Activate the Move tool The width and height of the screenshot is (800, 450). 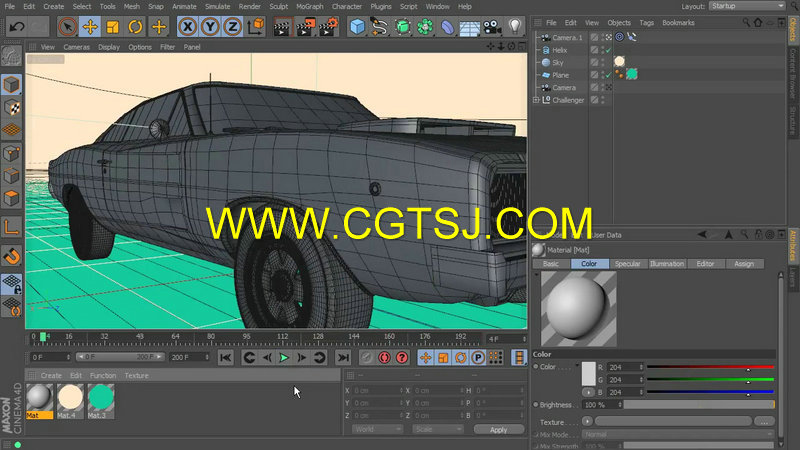[90, 27]
